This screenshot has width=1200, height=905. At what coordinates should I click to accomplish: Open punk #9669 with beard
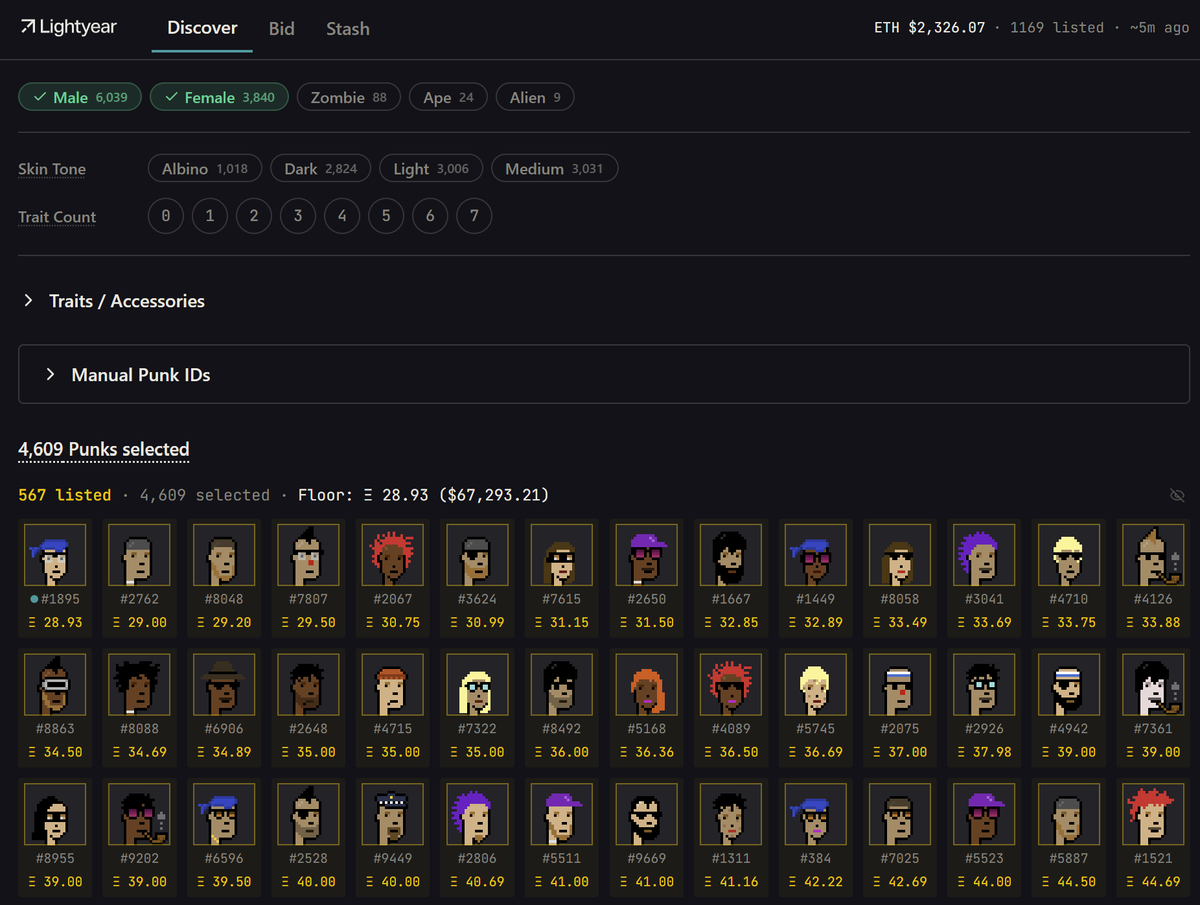(x=646, y=814)
